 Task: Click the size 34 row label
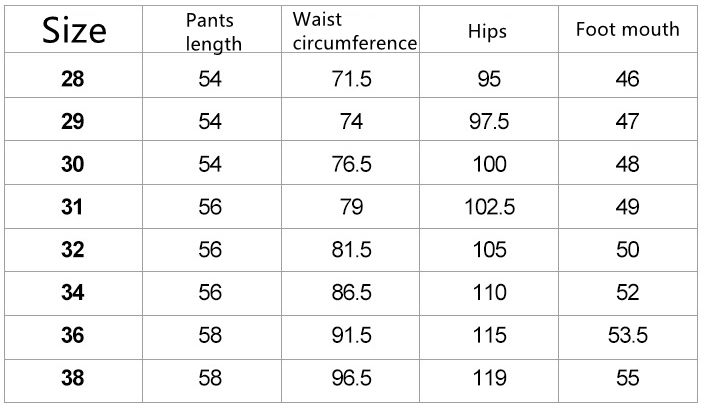pyautogui.click(x=73, y=292)
